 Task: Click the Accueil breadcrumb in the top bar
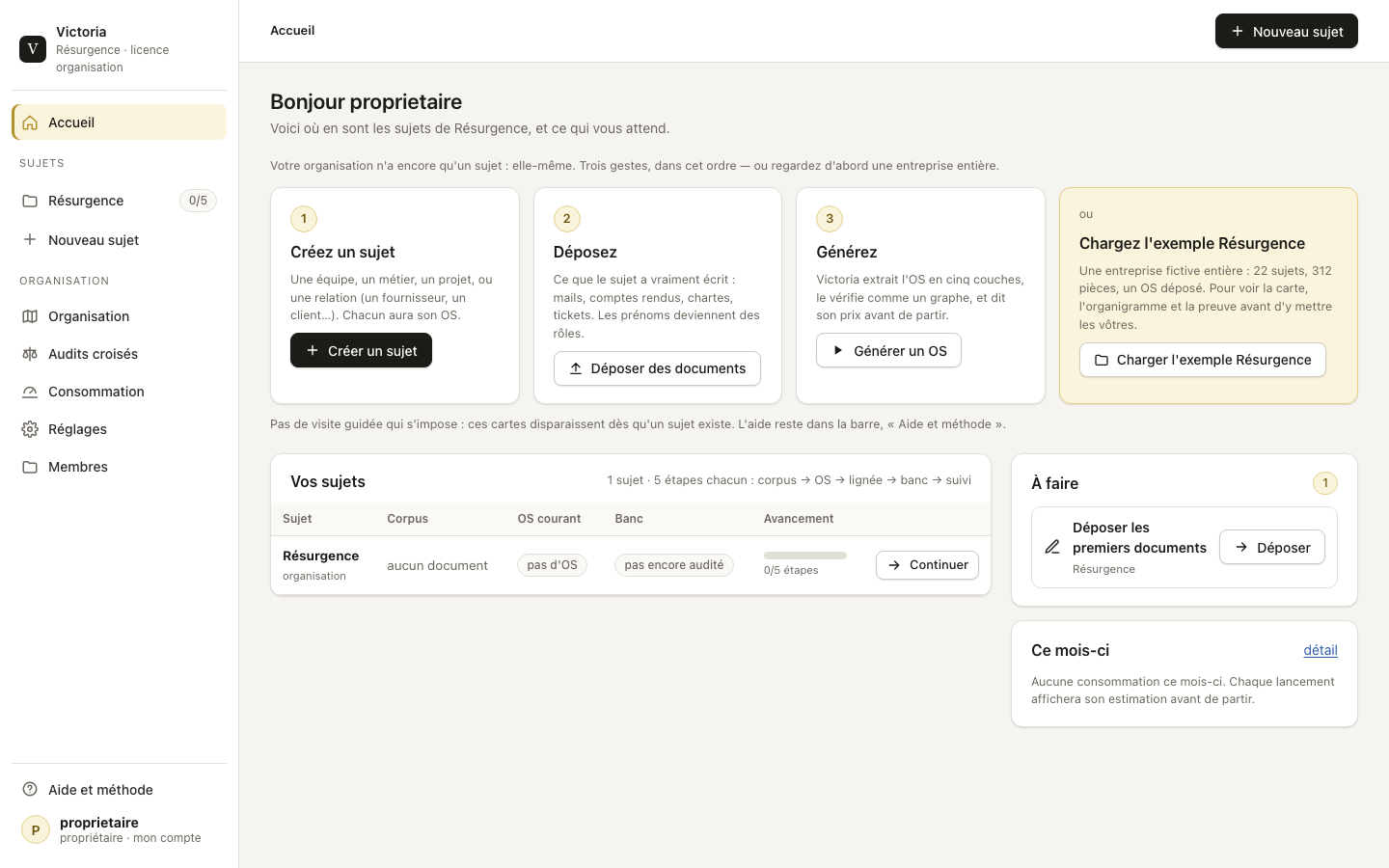(x=292, y=31)
